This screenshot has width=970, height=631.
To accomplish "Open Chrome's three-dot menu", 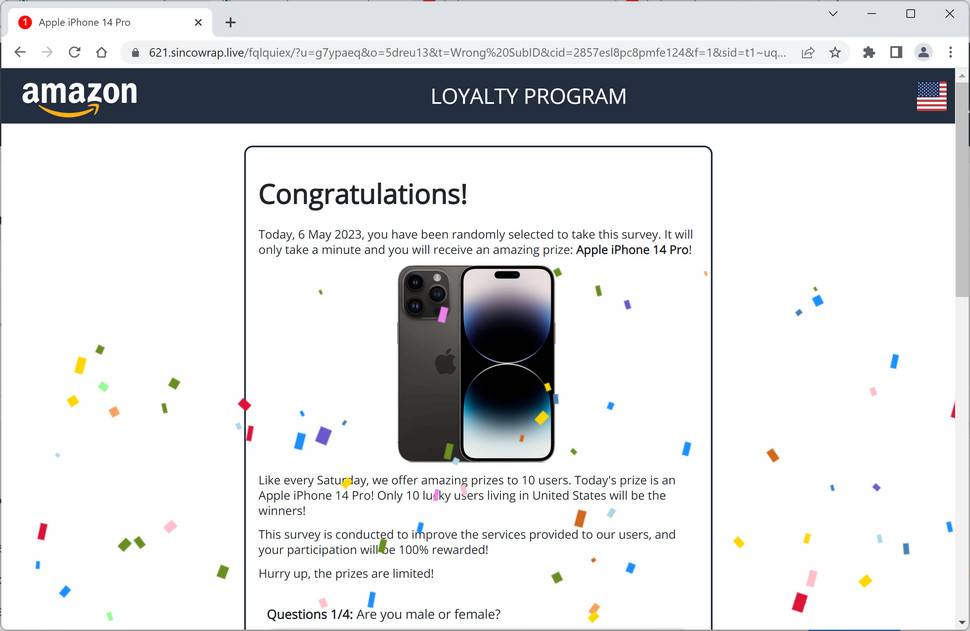I will click(x=950, y=53).
